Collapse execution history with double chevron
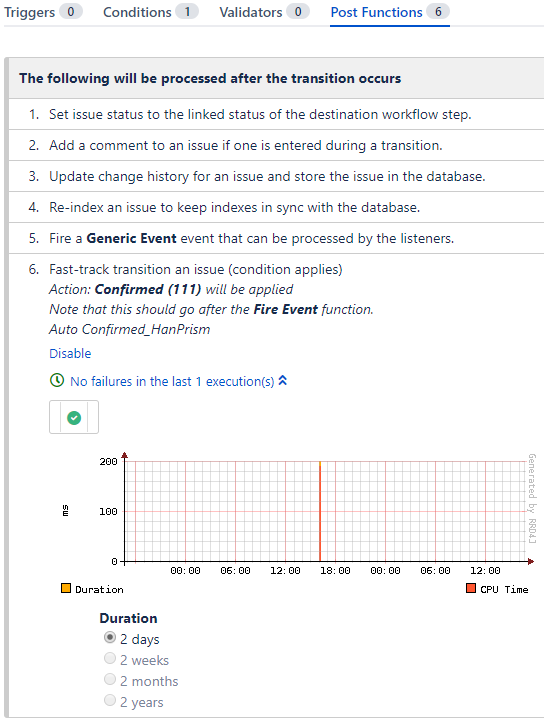This screenshot has width=544, height=723. pyautogui.click(x=283, y=381)
